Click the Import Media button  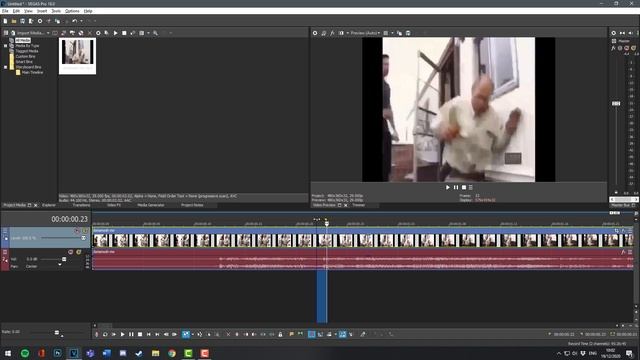click(x=28, y=33)
